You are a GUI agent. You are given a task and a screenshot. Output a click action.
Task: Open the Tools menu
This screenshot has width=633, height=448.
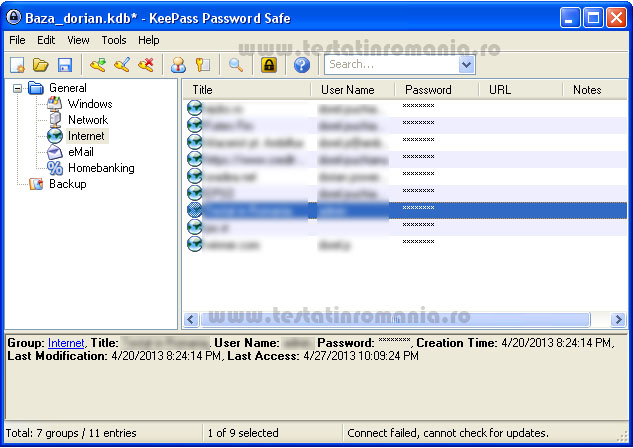coord(114,40)
